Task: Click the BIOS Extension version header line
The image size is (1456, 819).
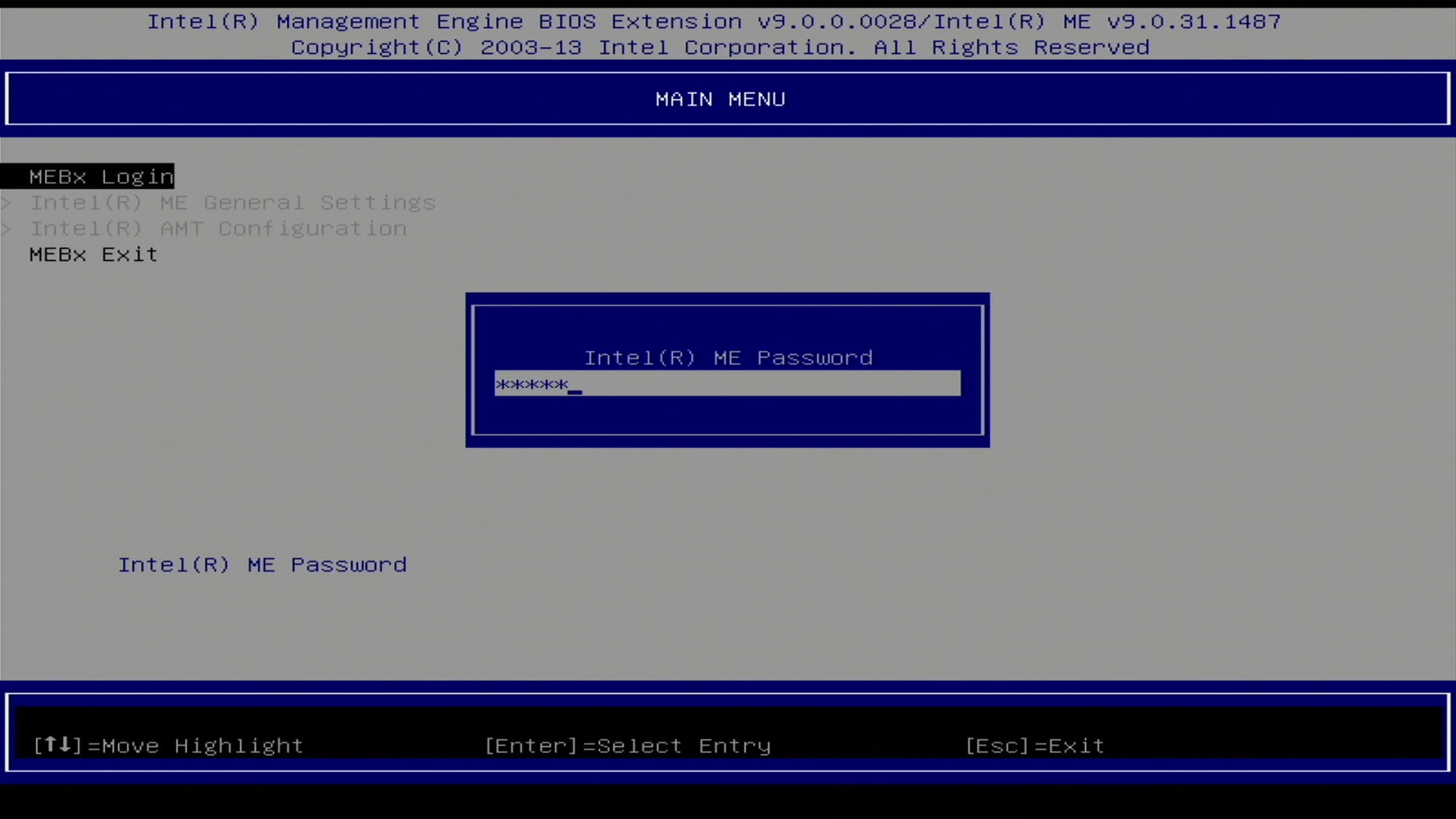Action: (x=714, y=21)
